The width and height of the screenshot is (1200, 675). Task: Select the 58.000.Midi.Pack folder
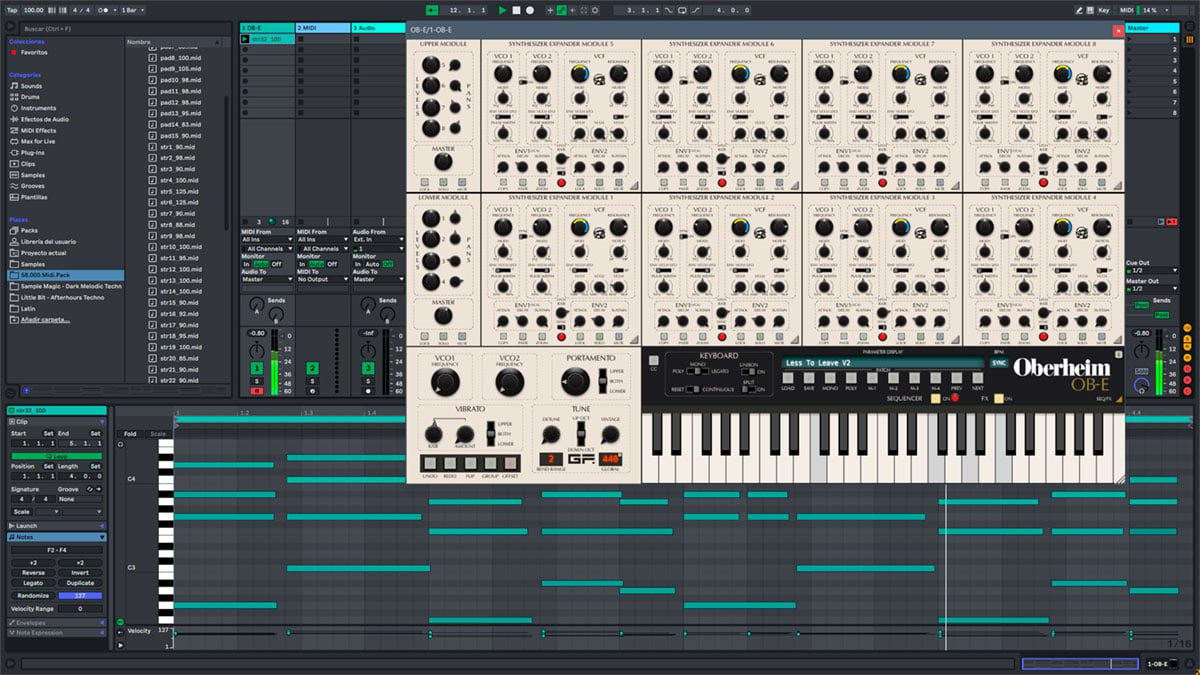click(65, 274)
